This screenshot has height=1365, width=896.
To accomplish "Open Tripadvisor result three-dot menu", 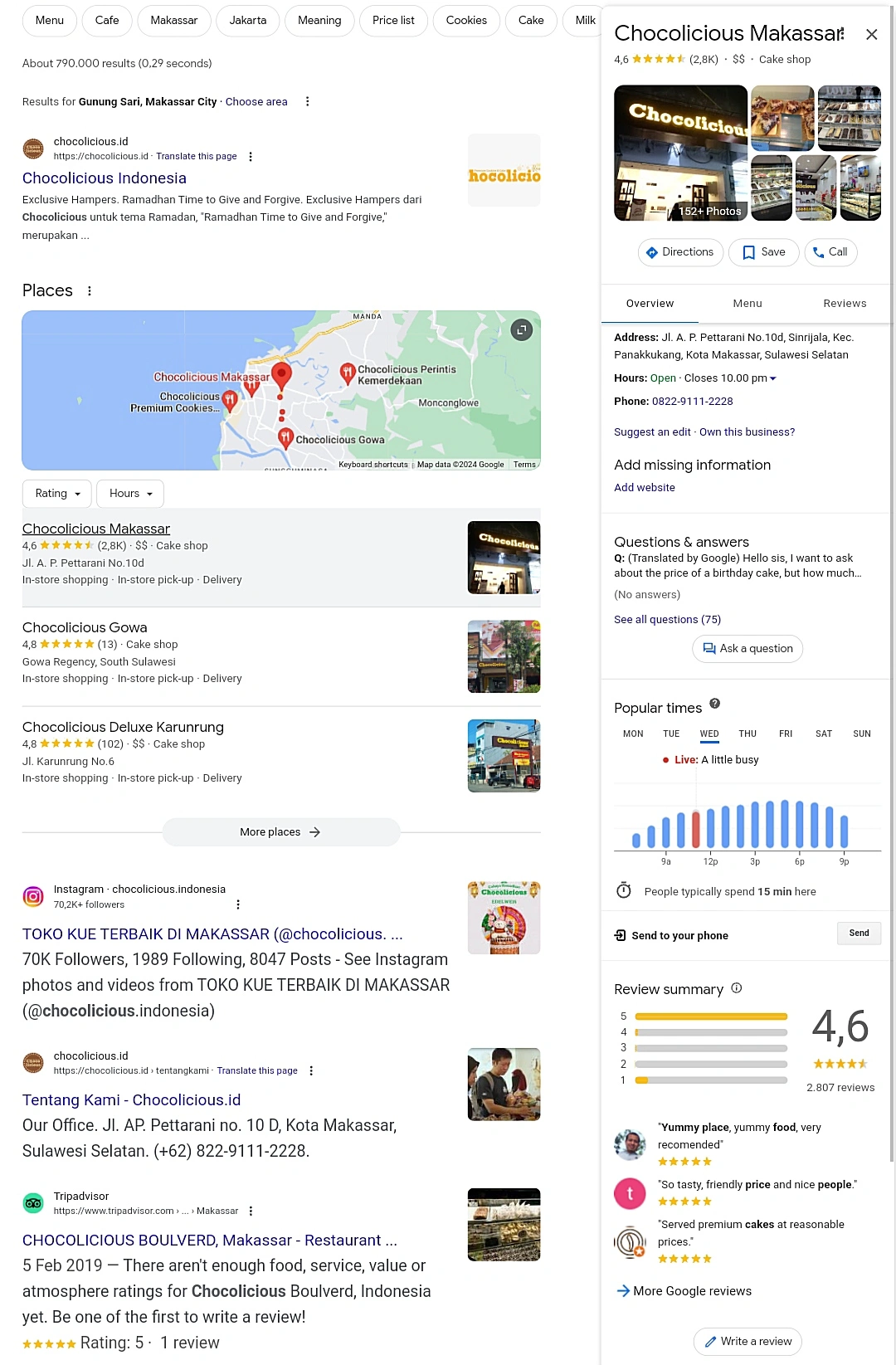I will (x=251, y=1211).
